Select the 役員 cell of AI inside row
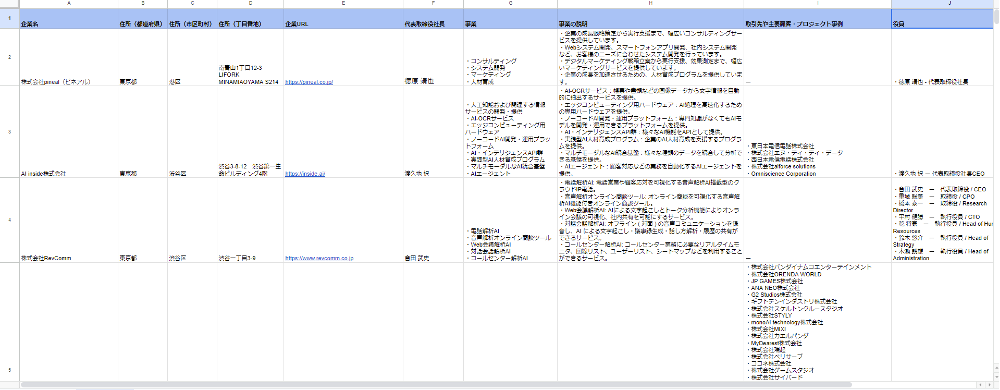The image size is (1000, 390). [x=943, y=132]
